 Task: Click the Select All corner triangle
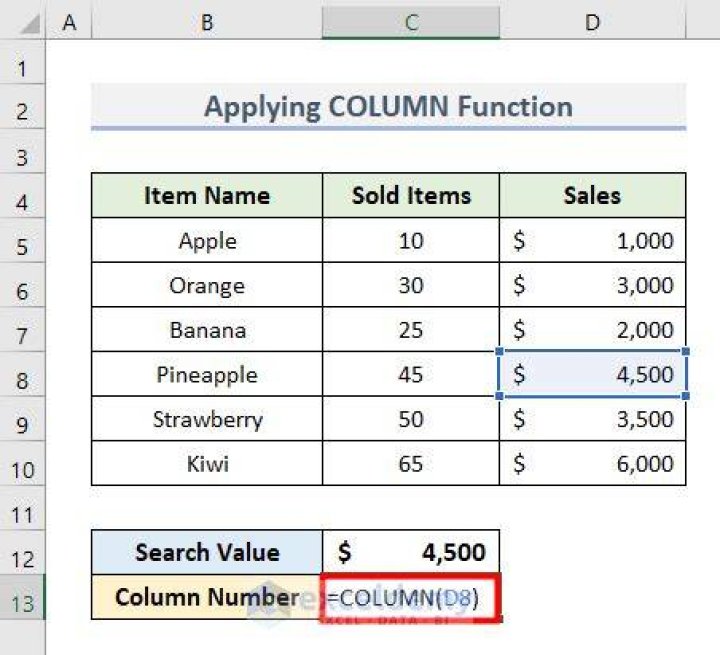click(x=30, y=24)
